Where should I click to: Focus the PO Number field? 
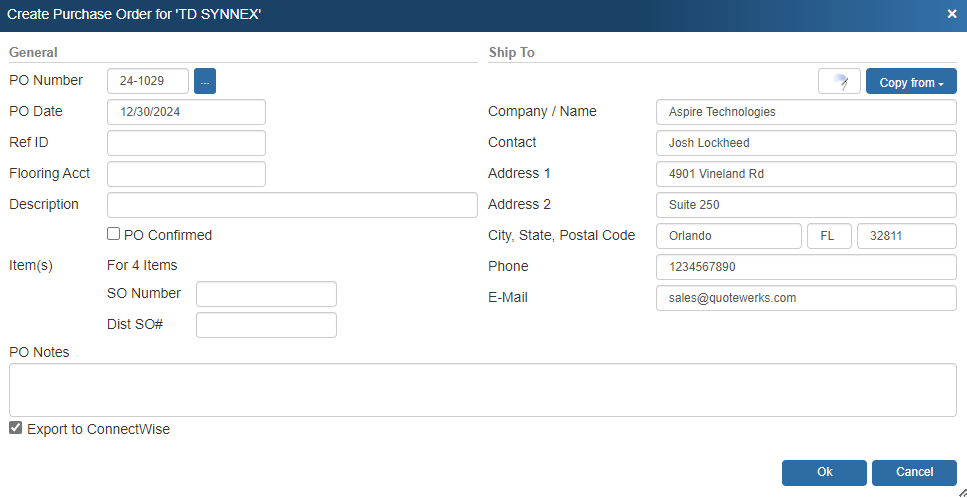[148, 81]
